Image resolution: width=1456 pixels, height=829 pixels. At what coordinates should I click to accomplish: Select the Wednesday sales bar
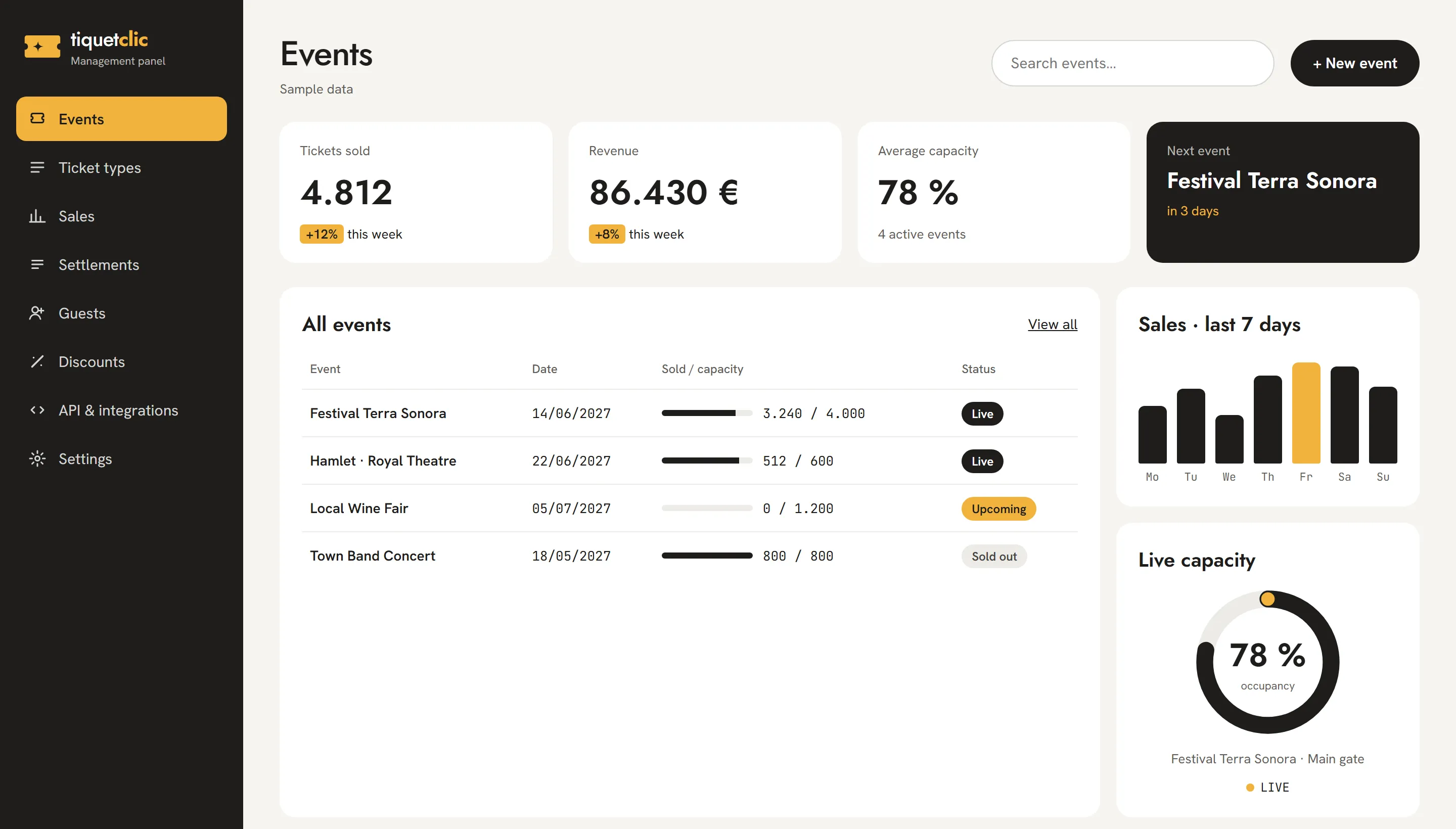pos(1229,439)
